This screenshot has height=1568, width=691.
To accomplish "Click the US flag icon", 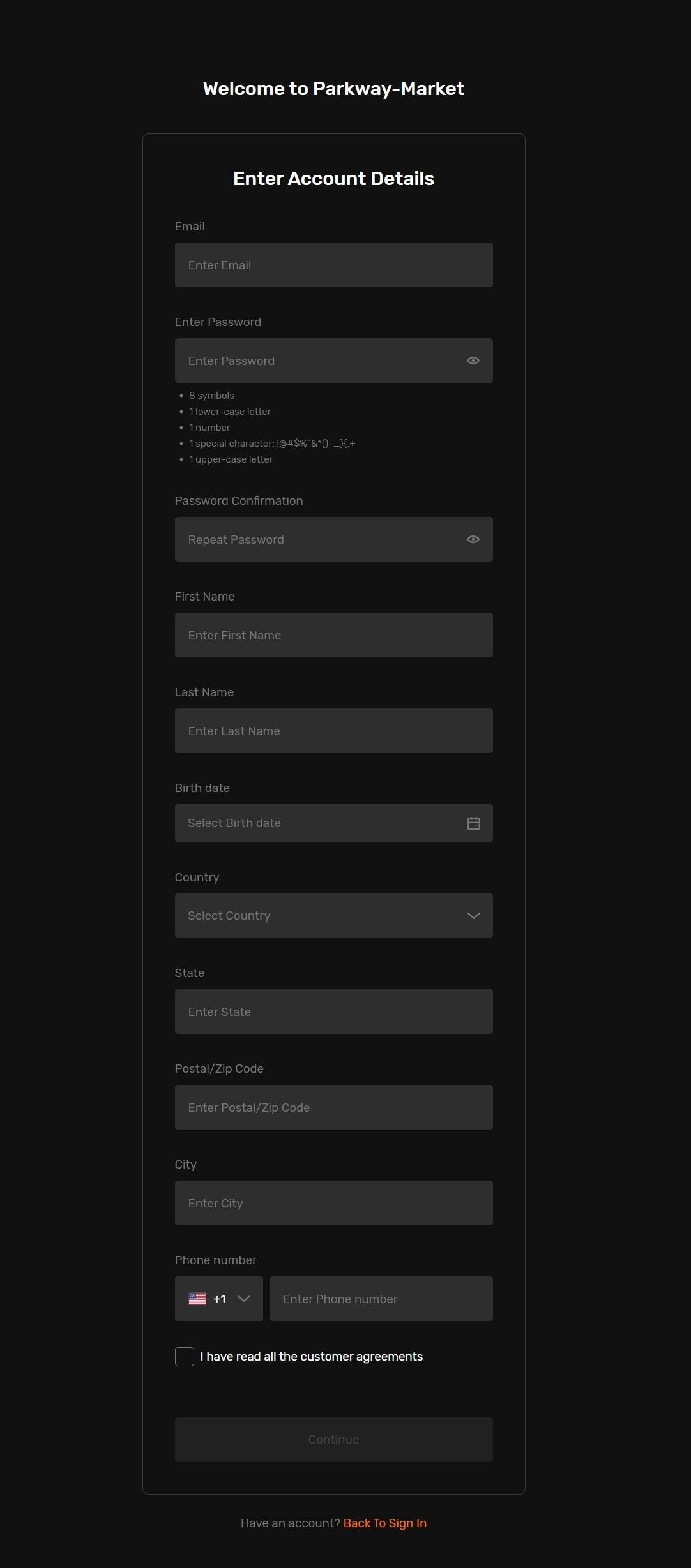I will tap(197, 1299).
